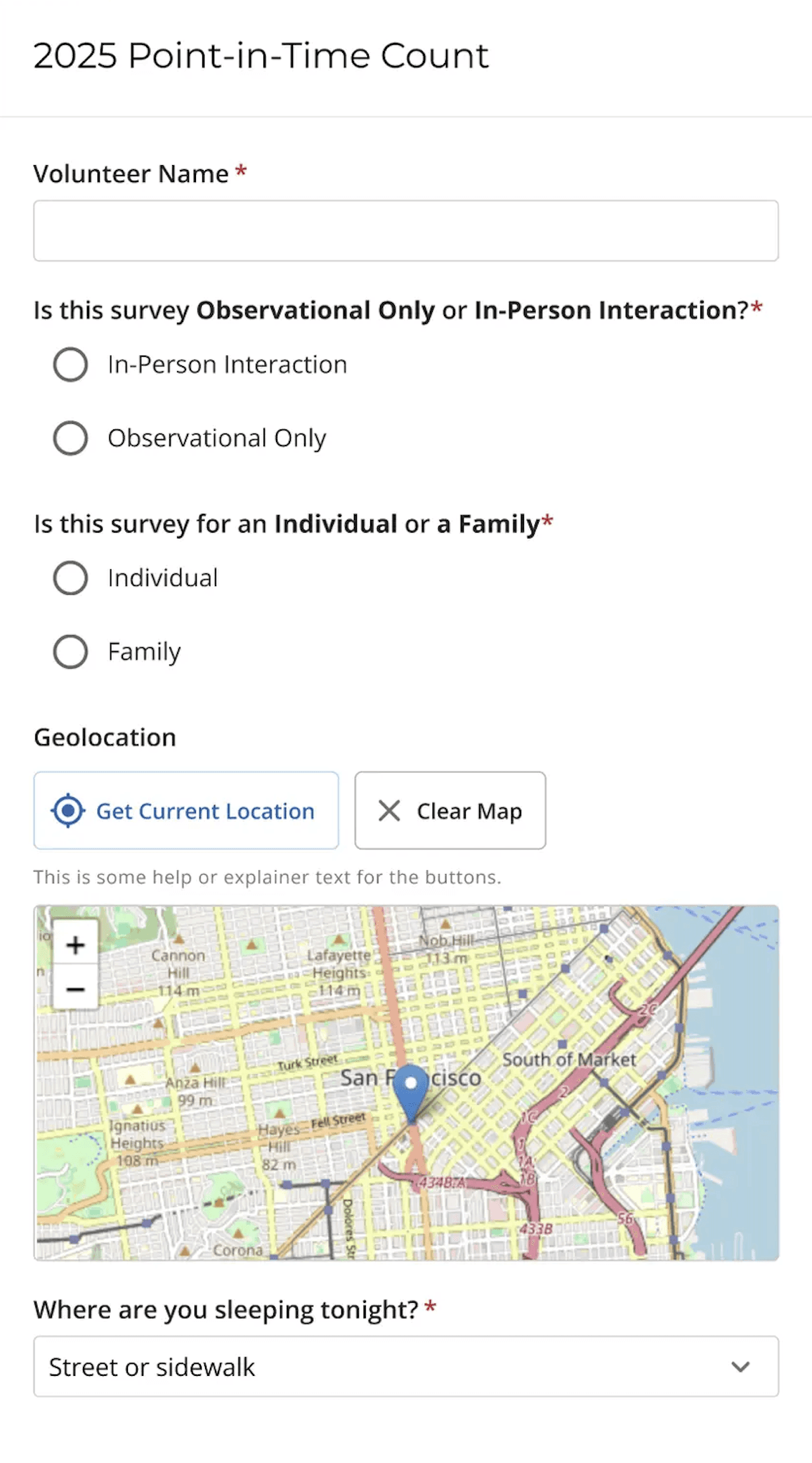Viewport: 812px width, 1463px height.
Task: Click the crosshair icon beside Get Current Location
Action: [68, 810]
